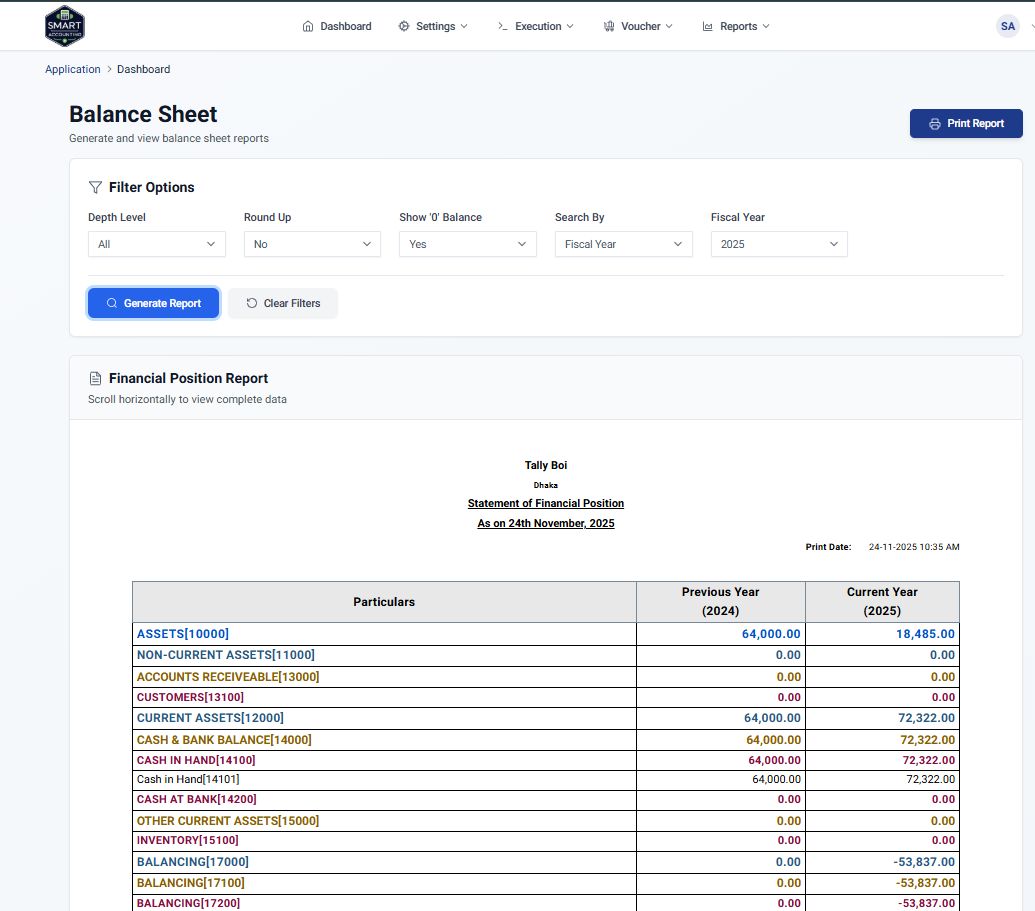Screen dimensions: 1035x911
Task: Click the Execution terminal icon
Action: point(503,26)
